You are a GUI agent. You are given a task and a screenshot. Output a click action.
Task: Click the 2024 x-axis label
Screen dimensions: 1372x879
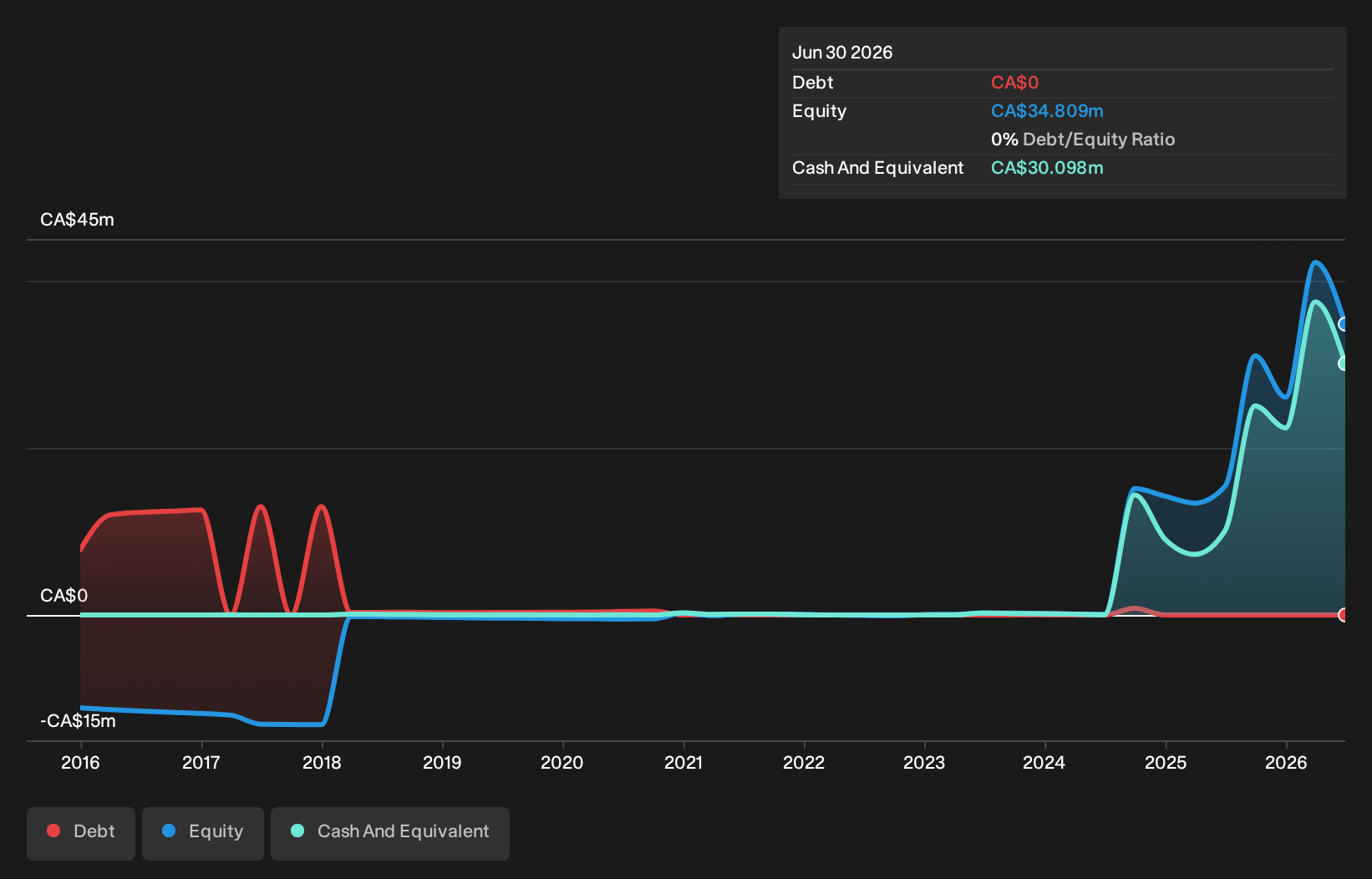pyautogui.click(x=1044, y=762)
